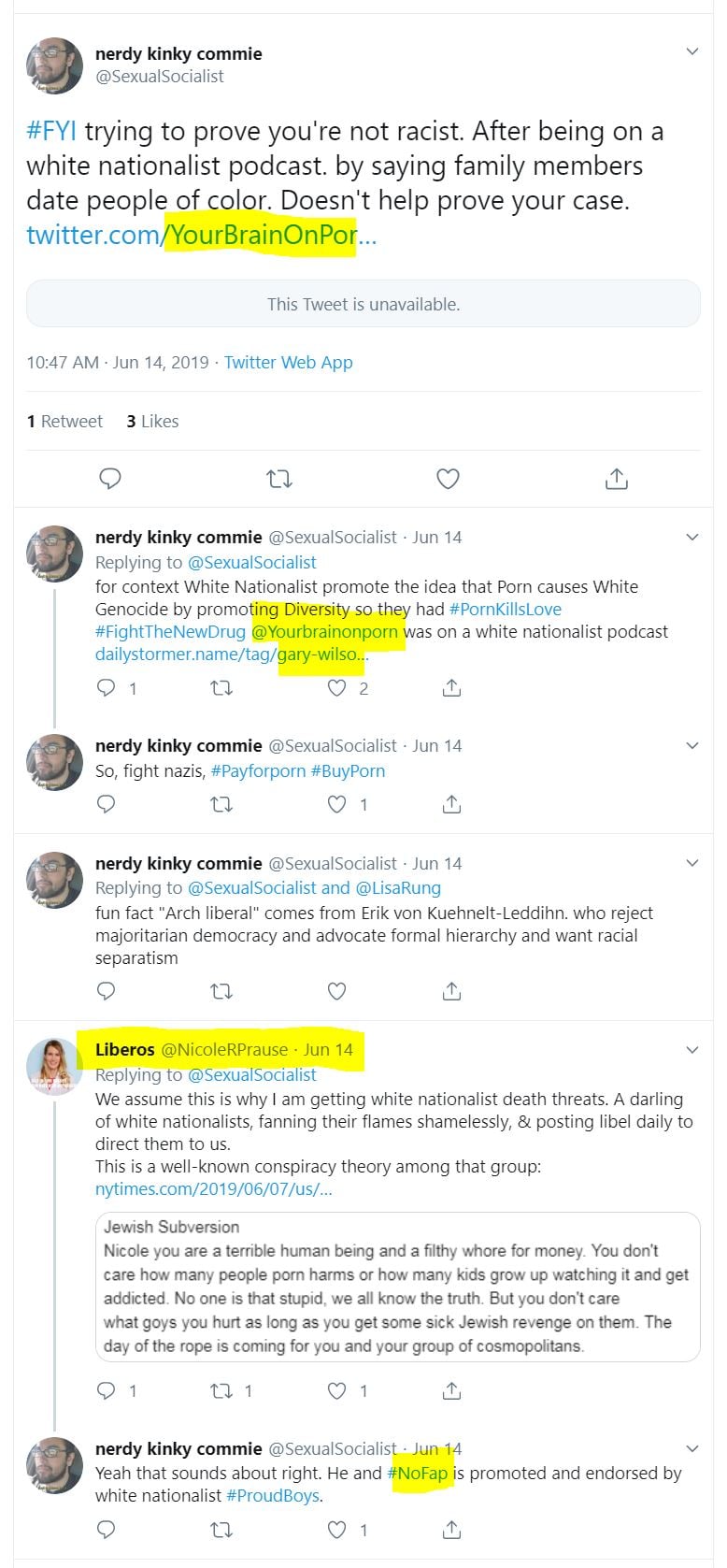Viewport: 727px width, 1568px height.
Task: Like the "Yeah that sounds about right" tweet
Action: [x=337, y=1530]
